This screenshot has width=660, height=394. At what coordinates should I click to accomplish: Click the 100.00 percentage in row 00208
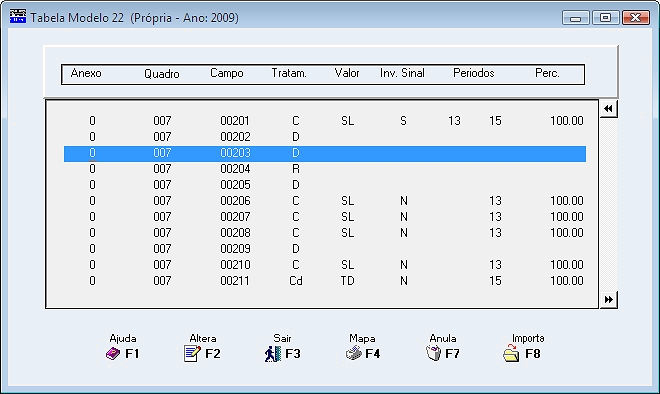point(567,233)
